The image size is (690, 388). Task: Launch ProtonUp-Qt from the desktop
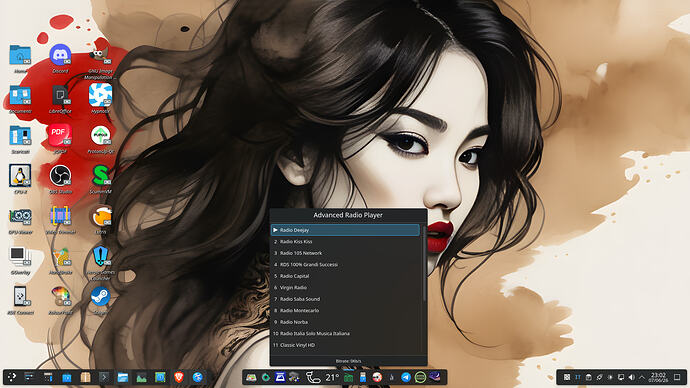[100, 135]
